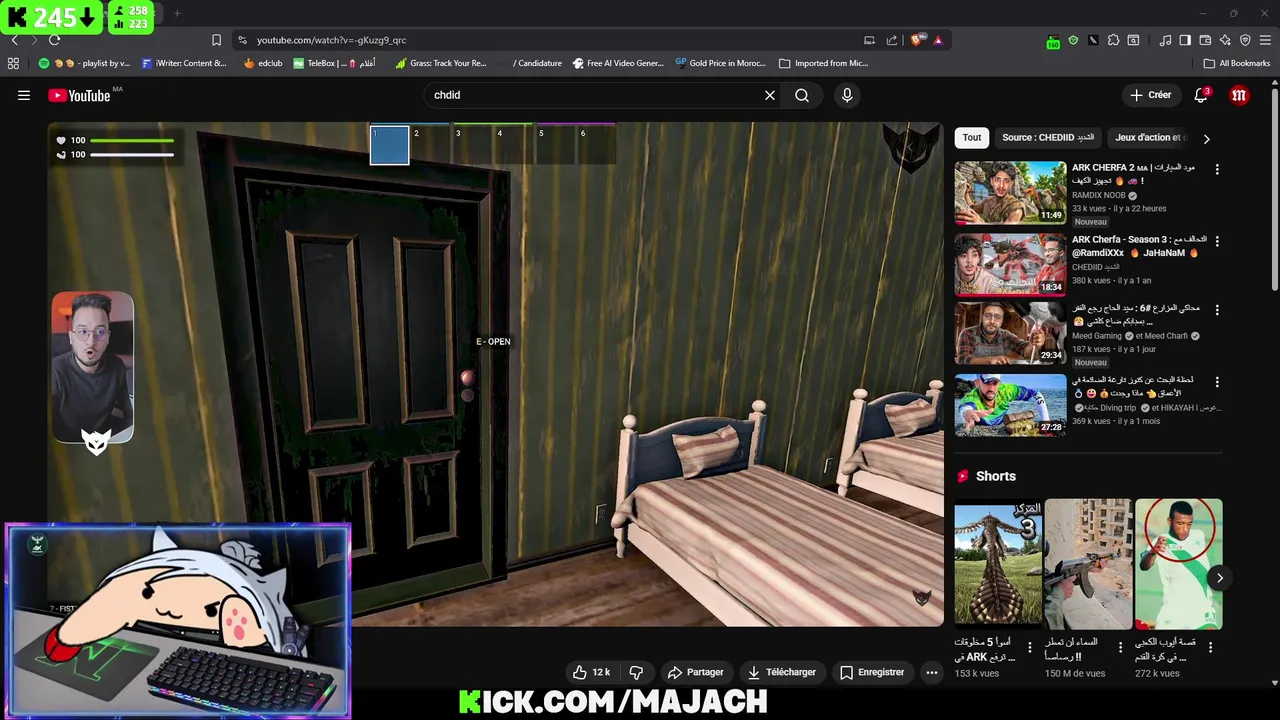Open a new tab with the plus button
Screen dimensions: 1280x720
tap(177, 13)
